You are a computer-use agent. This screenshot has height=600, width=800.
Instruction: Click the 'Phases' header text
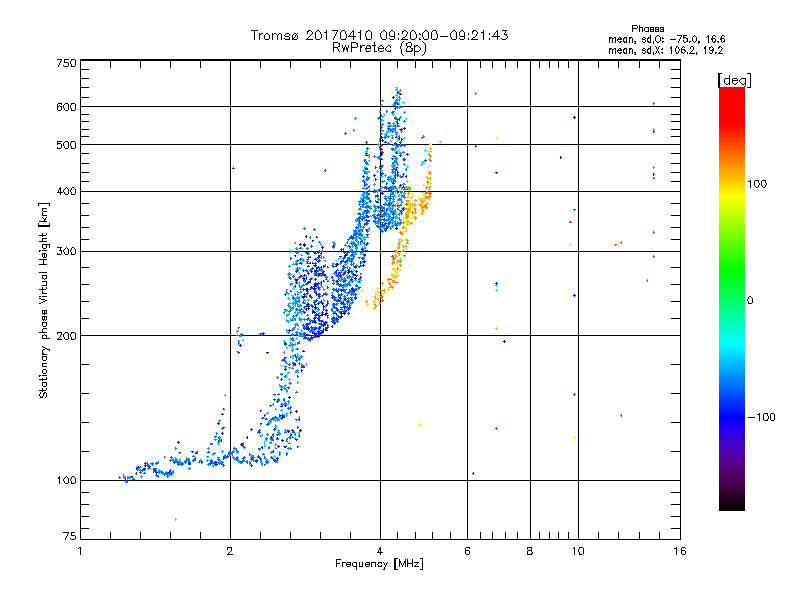(647, 29)
